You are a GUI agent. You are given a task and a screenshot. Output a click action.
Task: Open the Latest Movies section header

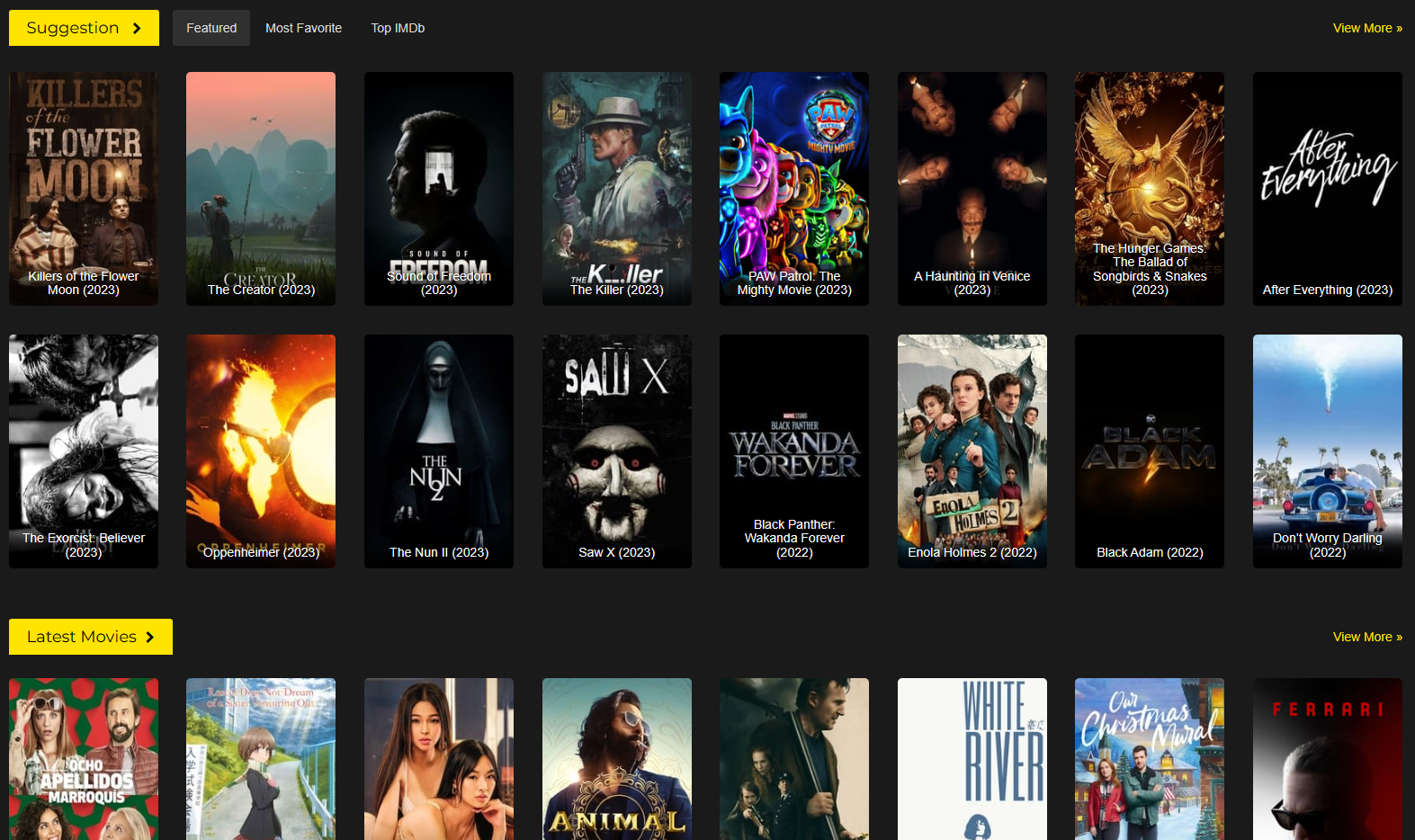(90, 637)
